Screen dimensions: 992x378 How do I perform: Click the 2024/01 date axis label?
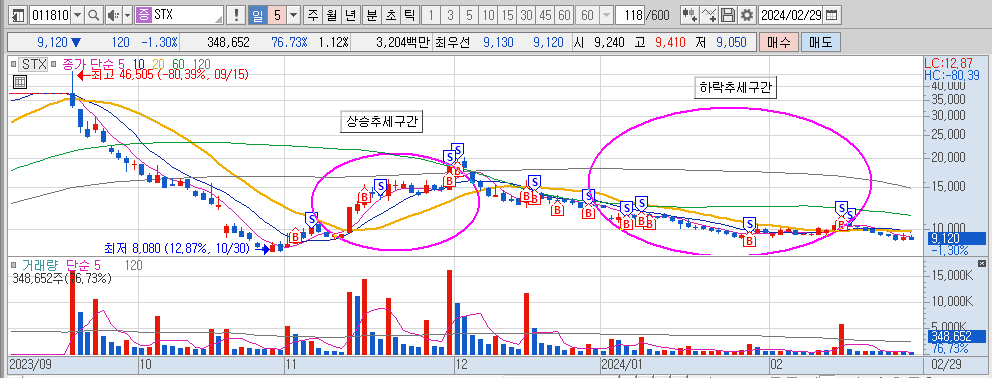coord(623,365)
